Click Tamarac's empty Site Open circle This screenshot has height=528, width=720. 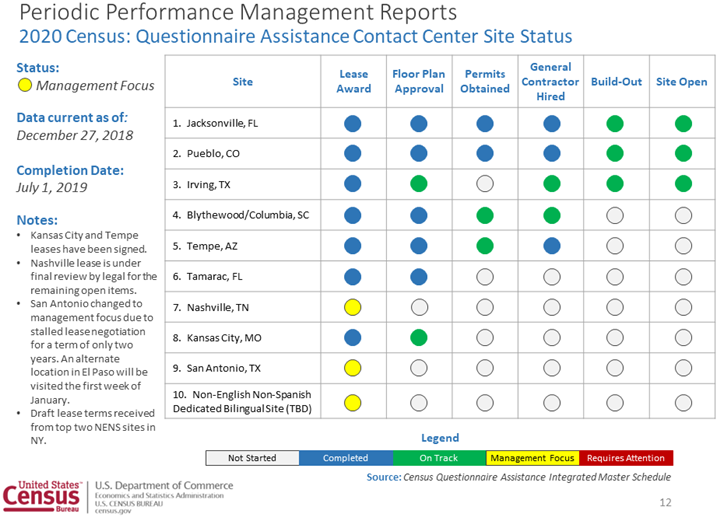click(x=683, y=276)
